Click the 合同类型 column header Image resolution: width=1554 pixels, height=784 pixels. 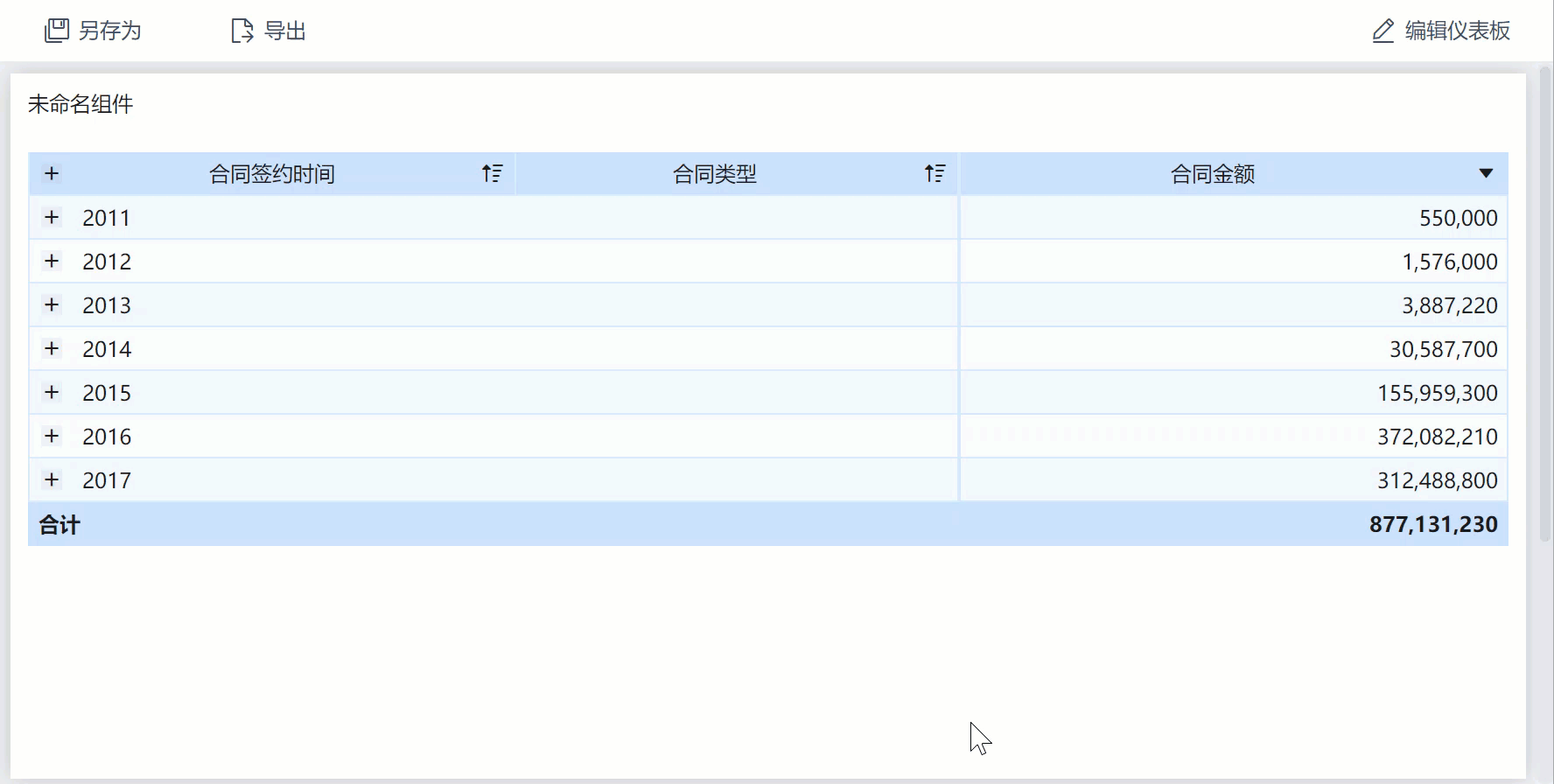click(x=715, y=174)
